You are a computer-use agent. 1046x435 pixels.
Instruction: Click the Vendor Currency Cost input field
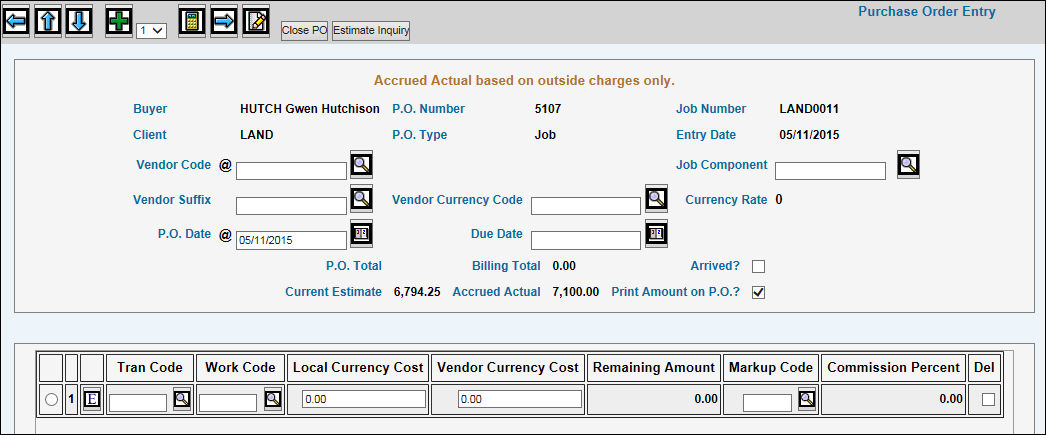coord(520,399)
